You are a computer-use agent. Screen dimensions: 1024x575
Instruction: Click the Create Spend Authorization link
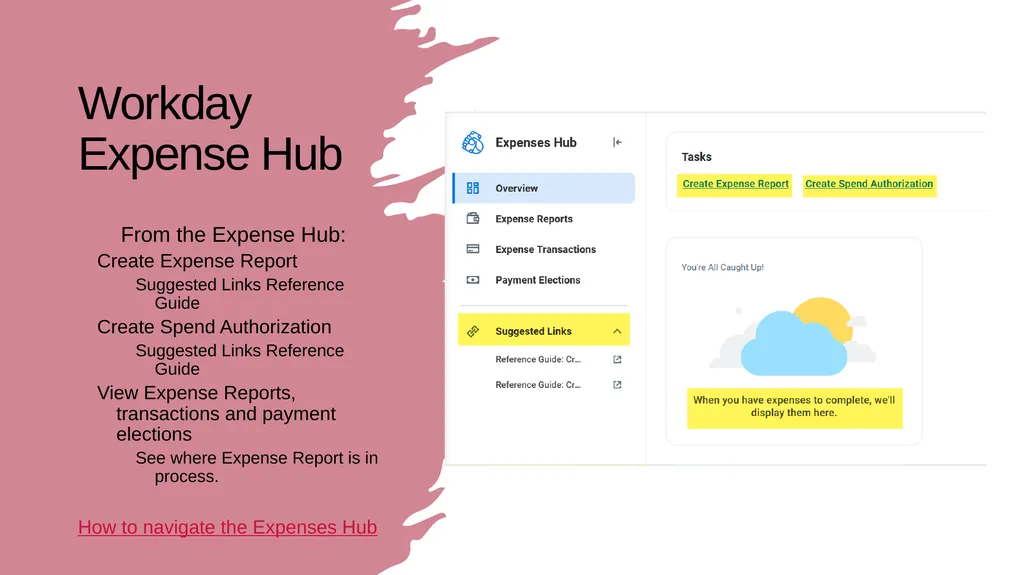tap(869, 184)
